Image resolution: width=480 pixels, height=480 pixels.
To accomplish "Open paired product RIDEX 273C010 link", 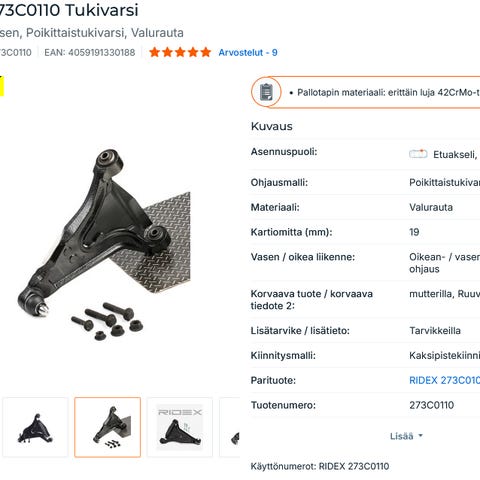I will point(444,380).
